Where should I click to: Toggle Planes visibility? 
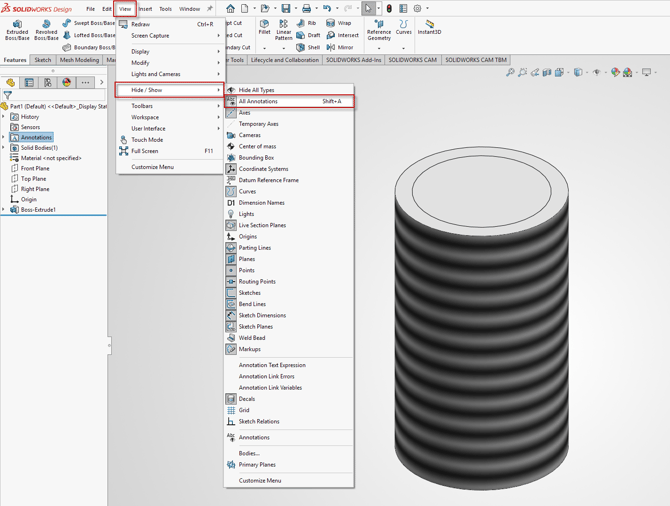pyautogui.click(x=289, y=259)
